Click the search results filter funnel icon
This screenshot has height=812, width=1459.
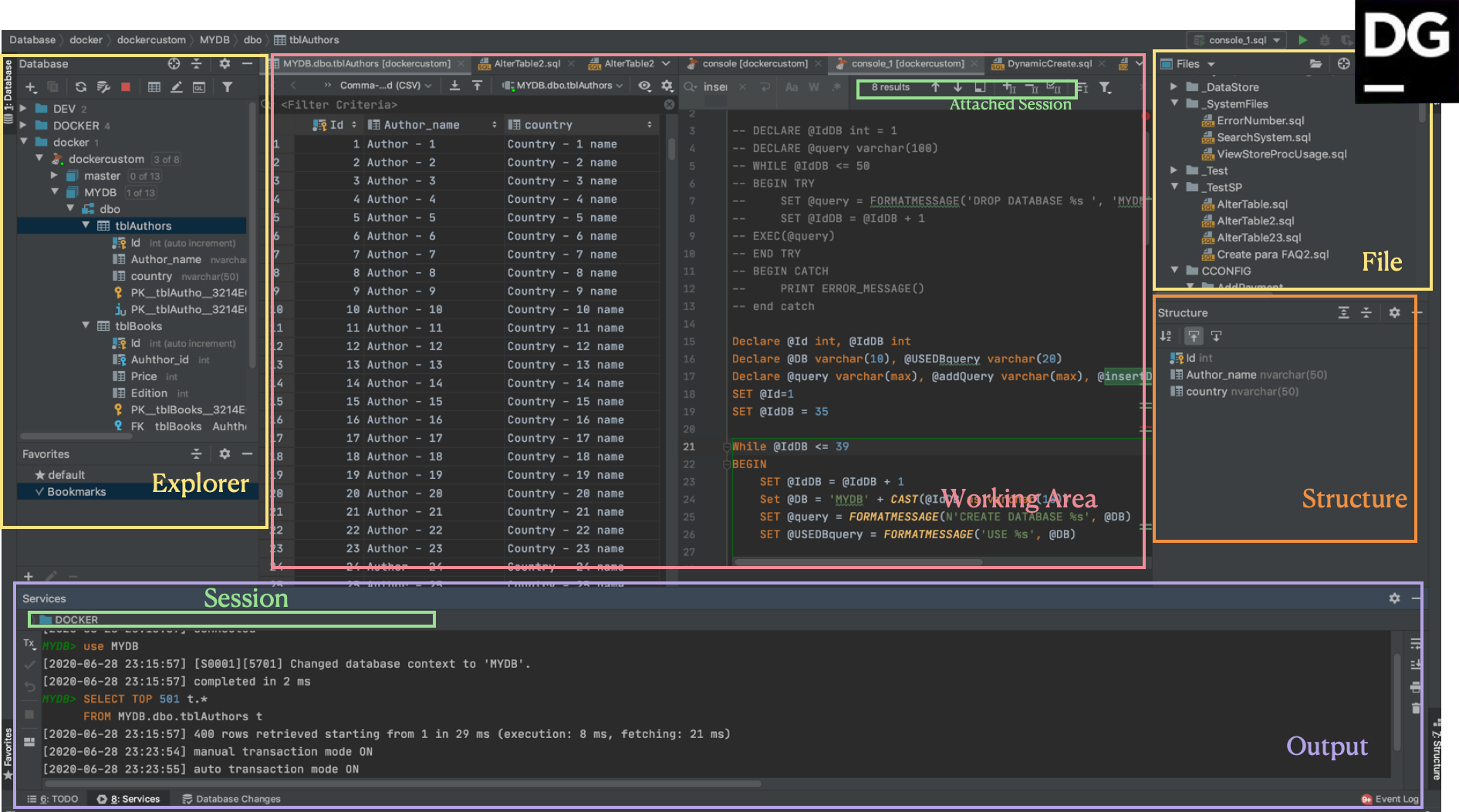(x=1105, y=88)
